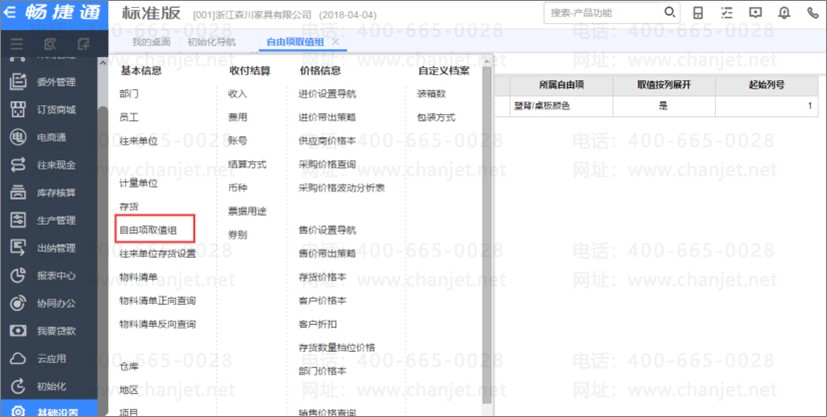Open 存货 menu entry
Screen dimensions: 827x417
coord(129,207)
